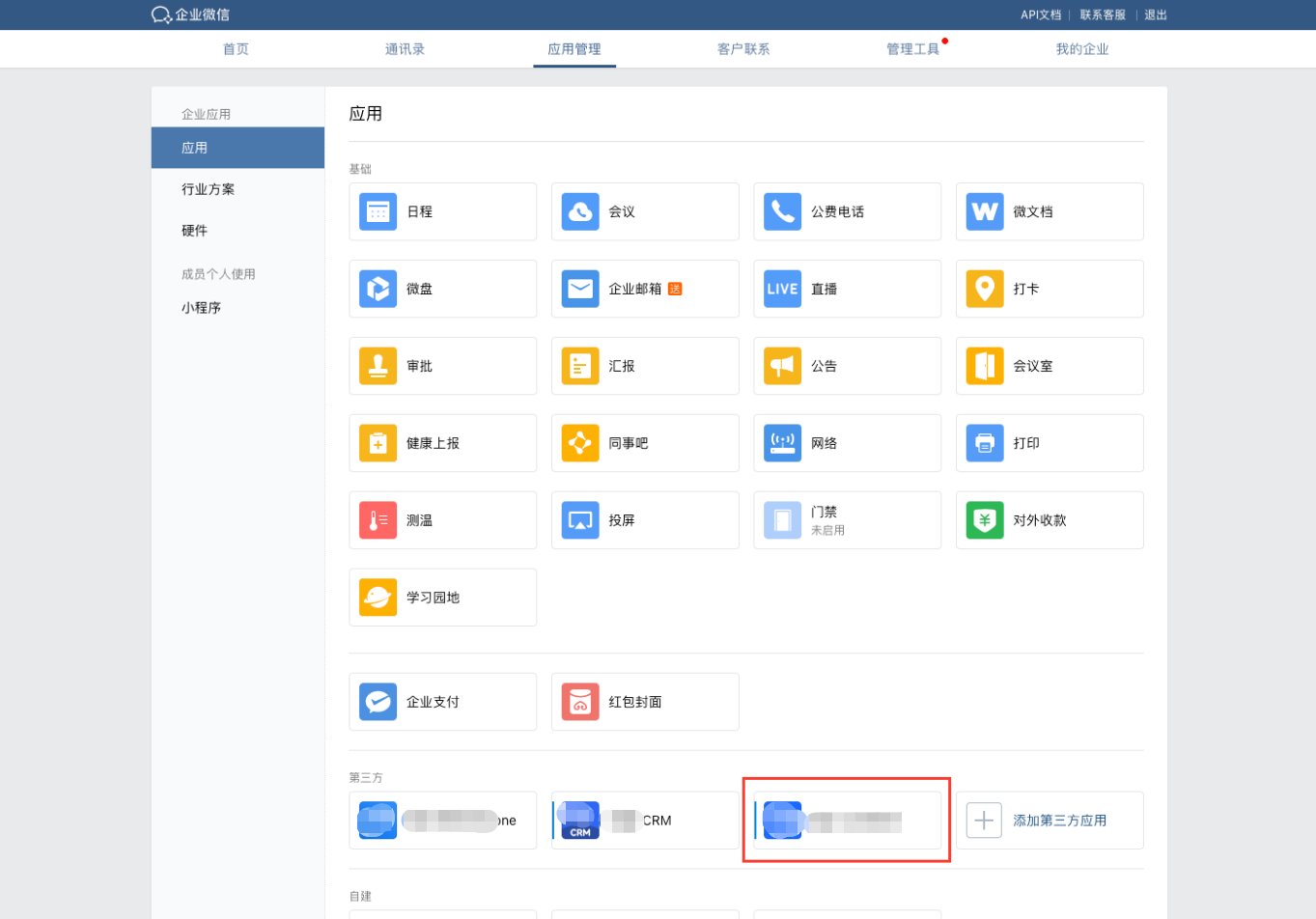
Task: Open the 日程 calendar app icon
Action: 378,211
